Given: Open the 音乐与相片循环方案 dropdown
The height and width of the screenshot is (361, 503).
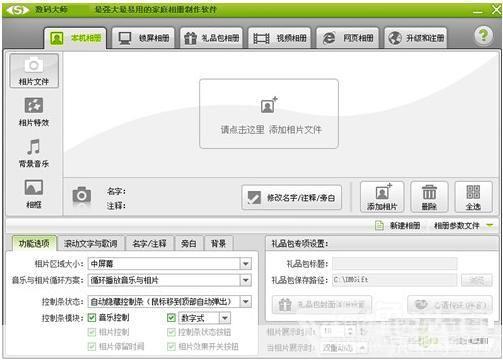Looking at the screenshot, I should coord(170,280).
